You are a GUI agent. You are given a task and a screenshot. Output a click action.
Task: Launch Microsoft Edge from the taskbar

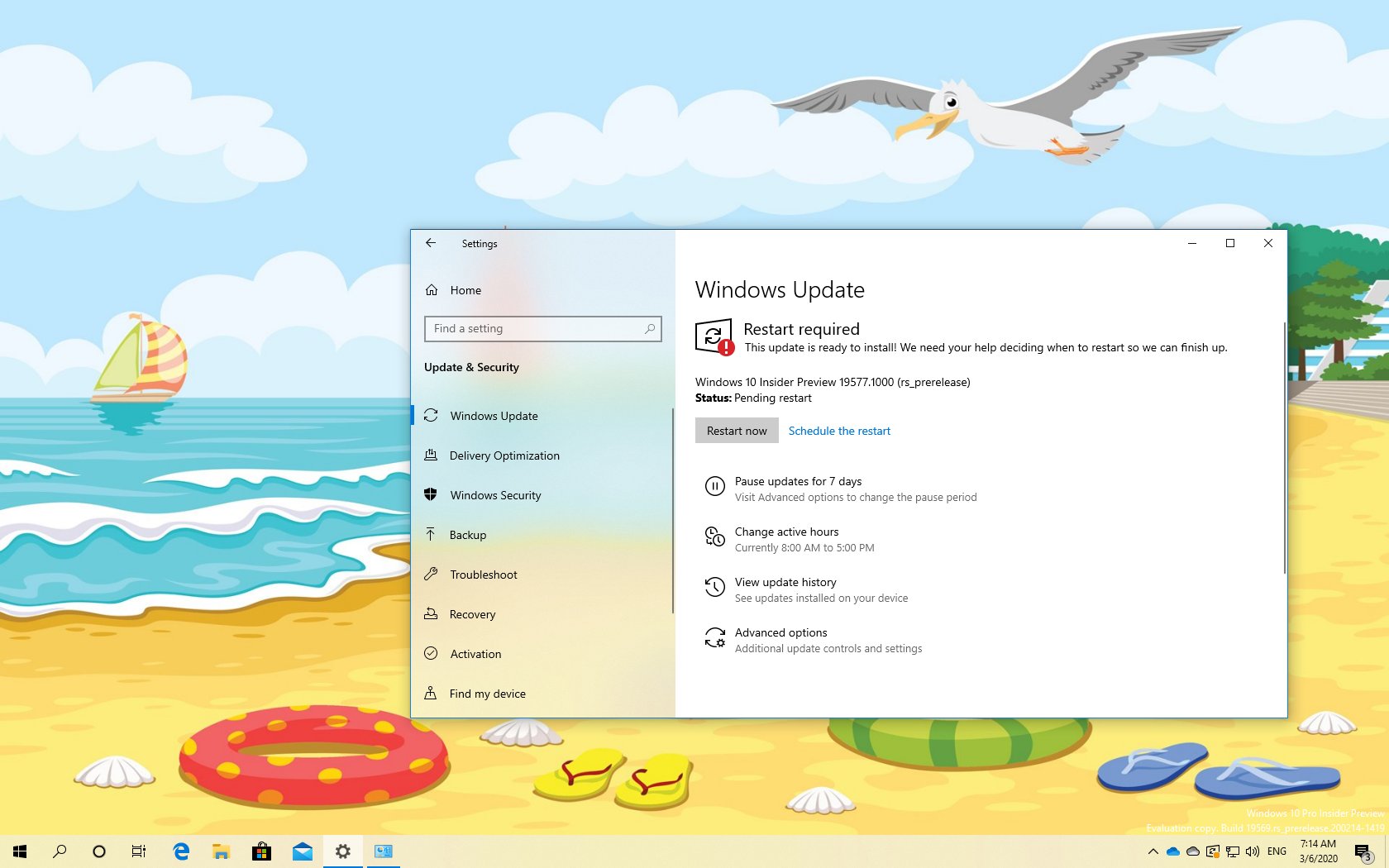pyautogui.click(x=181, y=851)
